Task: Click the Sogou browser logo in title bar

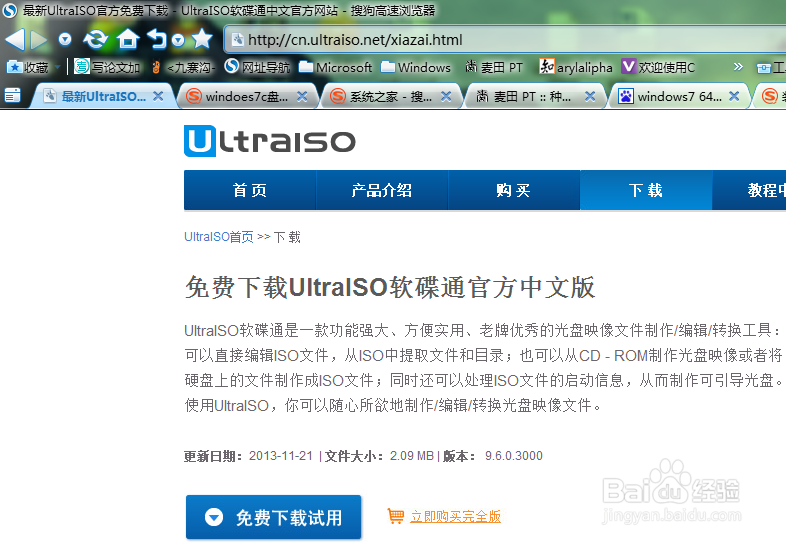Action: [10, 10]
